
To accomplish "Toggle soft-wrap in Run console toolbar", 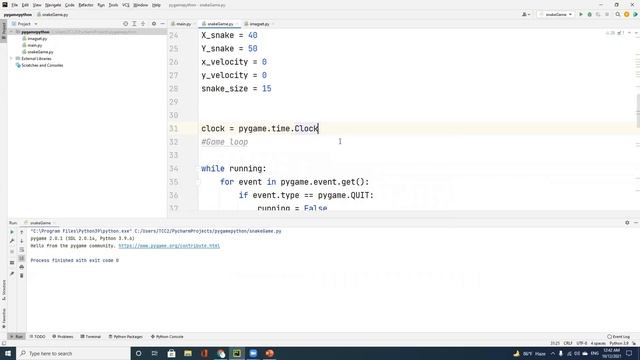I will point(22,249).
